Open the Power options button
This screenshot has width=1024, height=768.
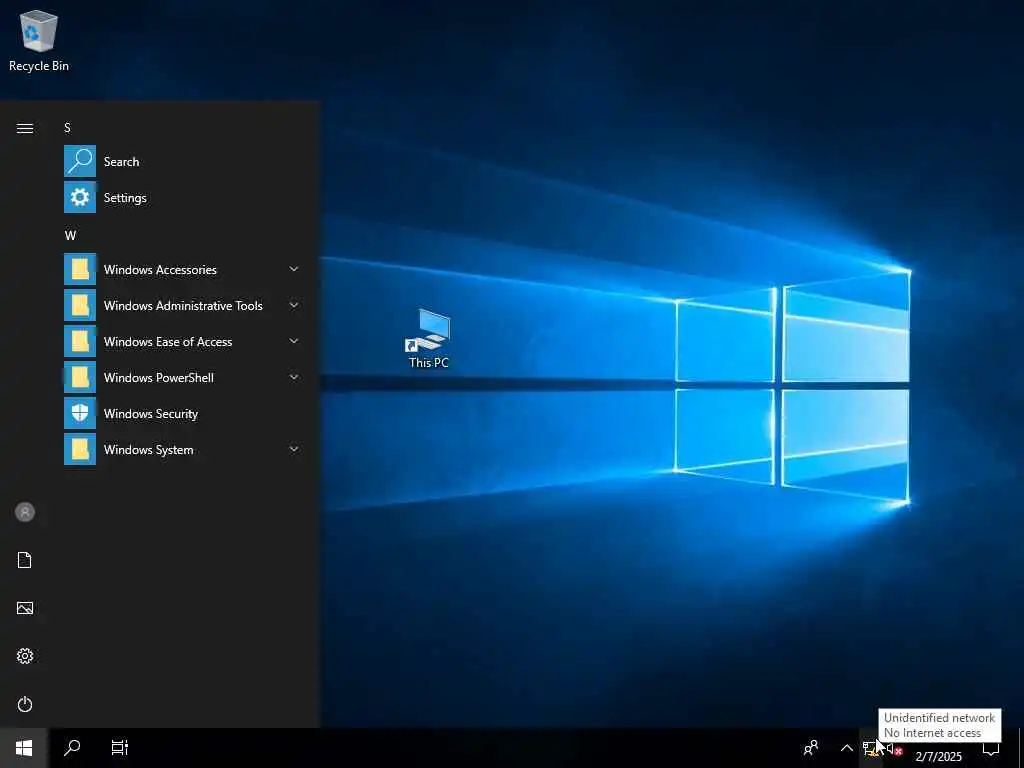(x=25, y=704)
